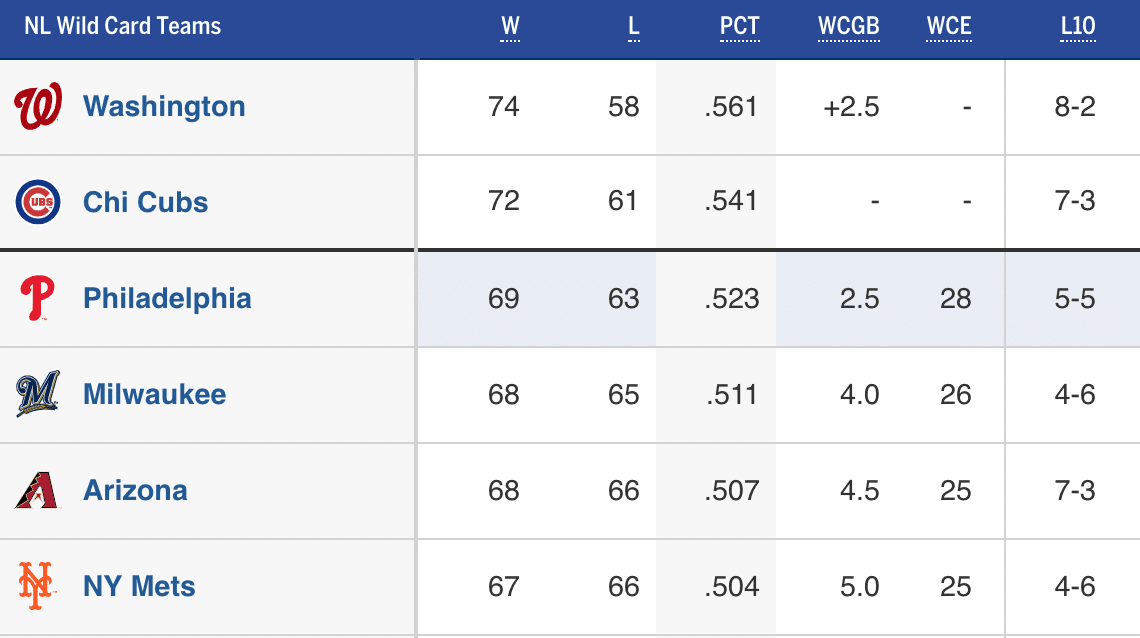Click the L column header

pyautogui.click(x=633, y=27)
